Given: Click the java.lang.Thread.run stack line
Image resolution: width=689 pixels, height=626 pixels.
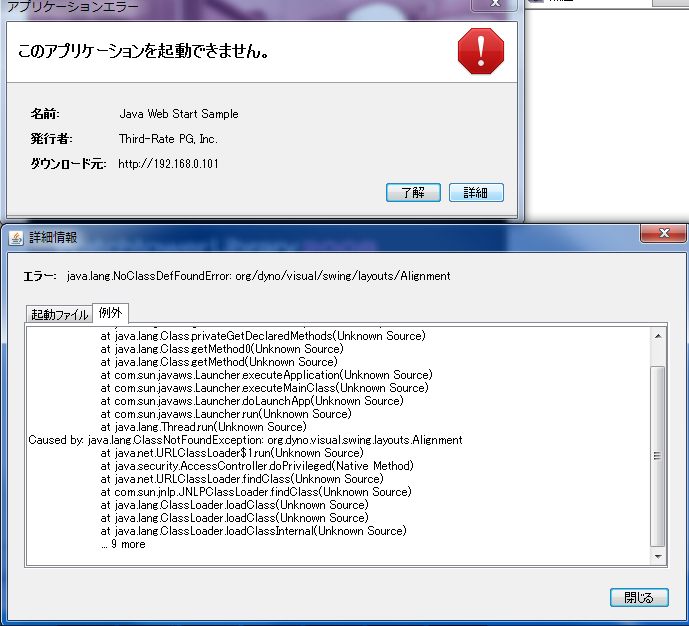Looking at the screenshot, I should pyautogui.click(x=203, y=427).
